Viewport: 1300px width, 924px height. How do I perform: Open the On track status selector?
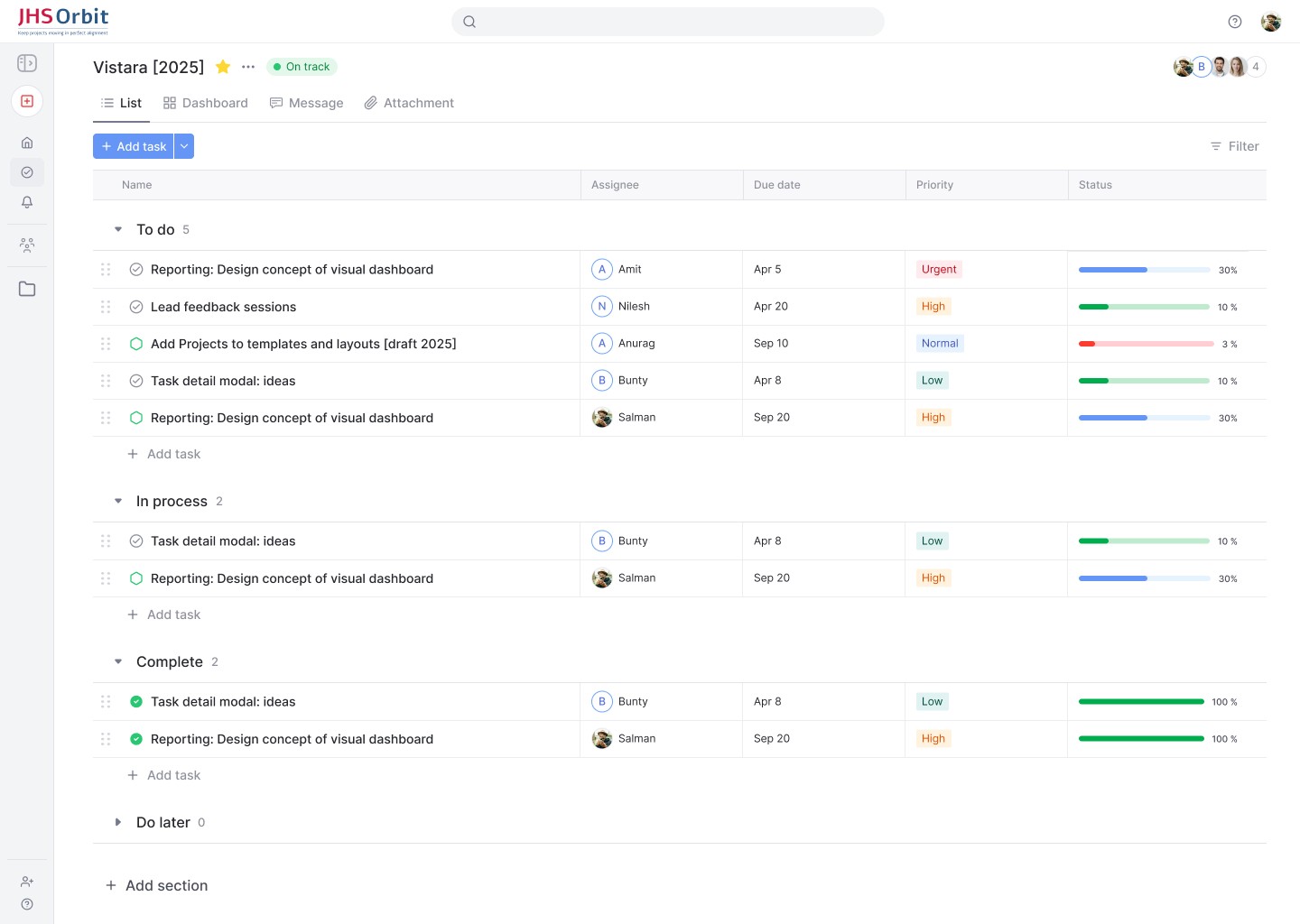tap(302, 67)
